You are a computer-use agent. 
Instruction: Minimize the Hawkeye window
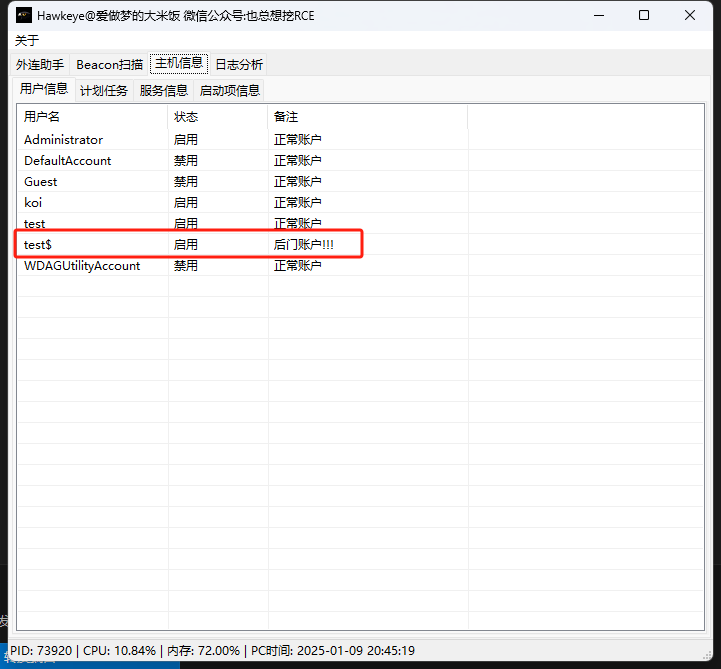(599, 16)
